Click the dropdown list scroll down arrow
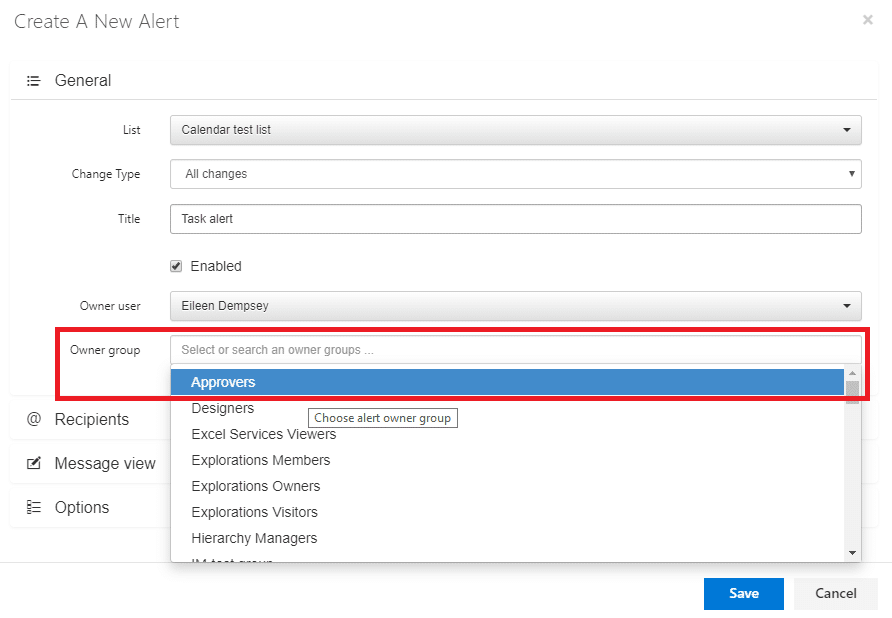The width and height of the screenshot is (892, 618). point(852,553)
